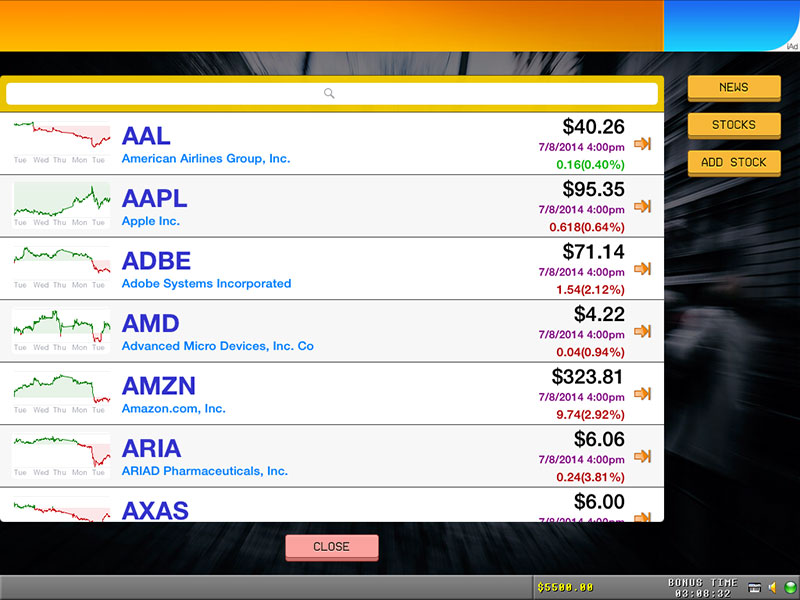This screenshot has width=800, height=600.
Task: Close the stock list panel
Action: click(332, 547)
